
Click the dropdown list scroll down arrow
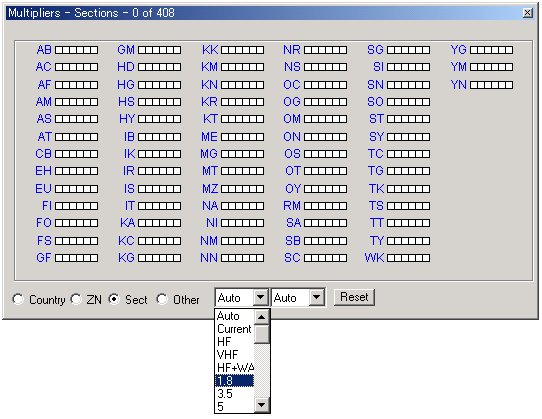coord(262,405)
